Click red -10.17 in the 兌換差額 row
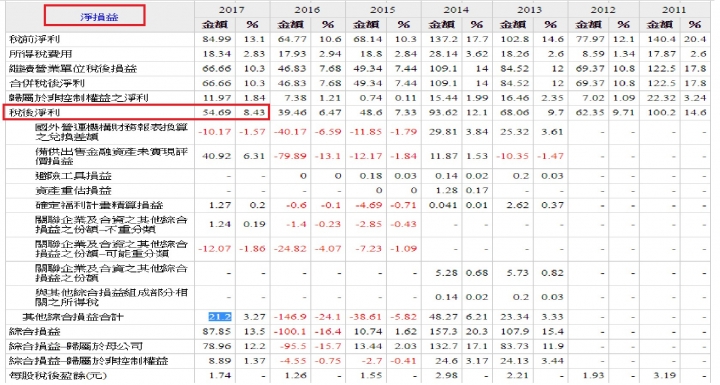This screenshot has height=385, width=720. click(215, 132)
